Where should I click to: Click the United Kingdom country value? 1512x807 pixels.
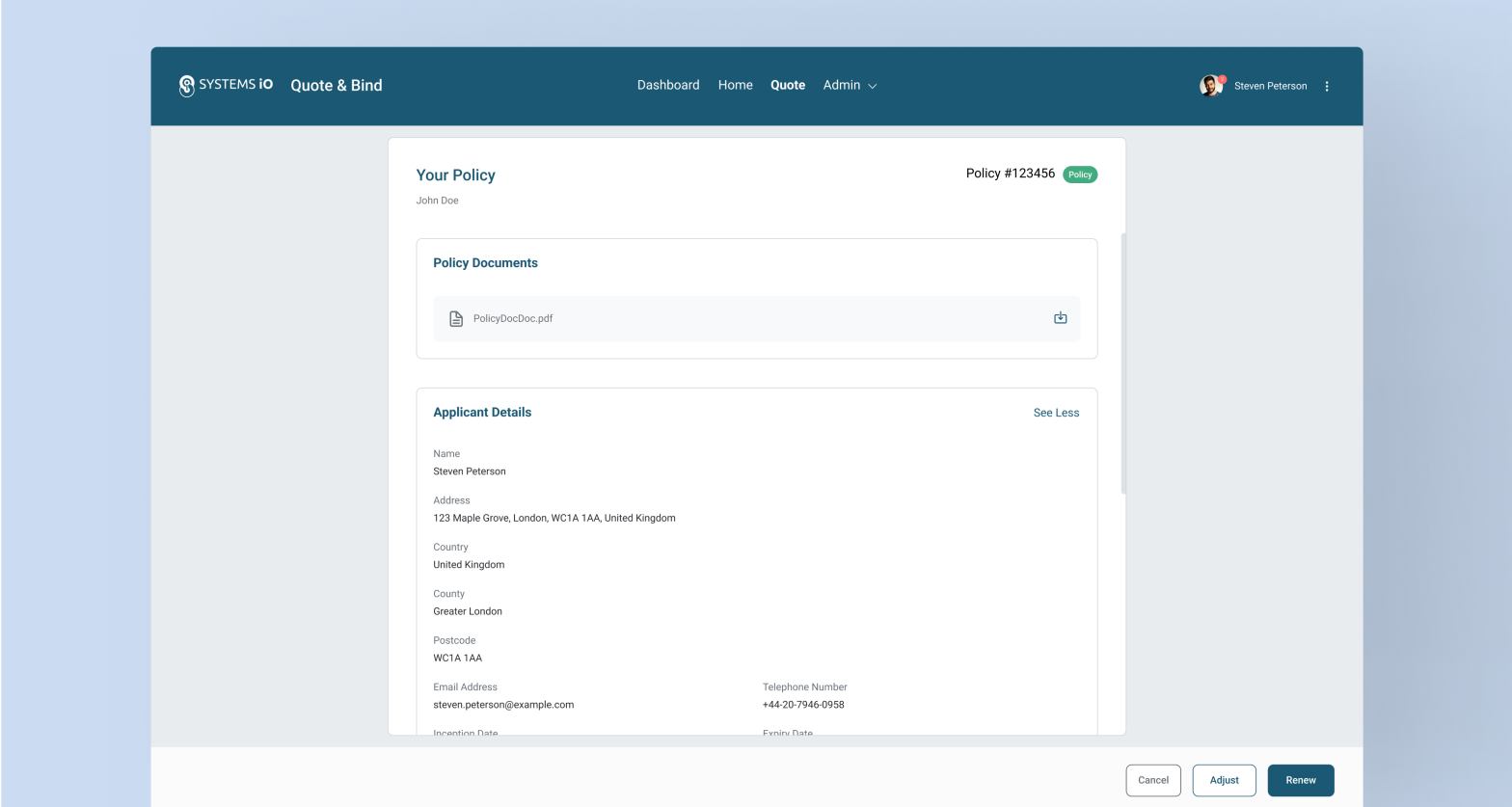(469, 565)
